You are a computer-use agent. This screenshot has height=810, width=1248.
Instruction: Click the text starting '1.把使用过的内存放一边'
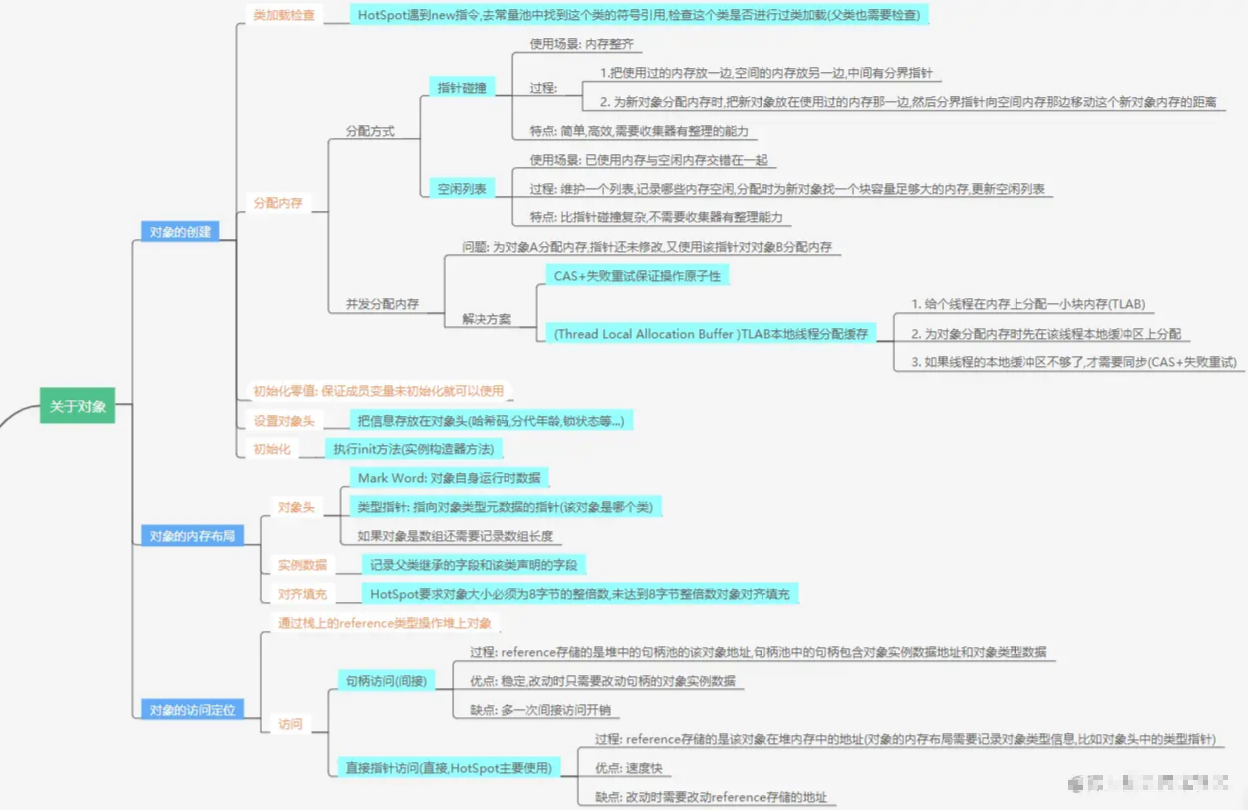tap(765, 73)
